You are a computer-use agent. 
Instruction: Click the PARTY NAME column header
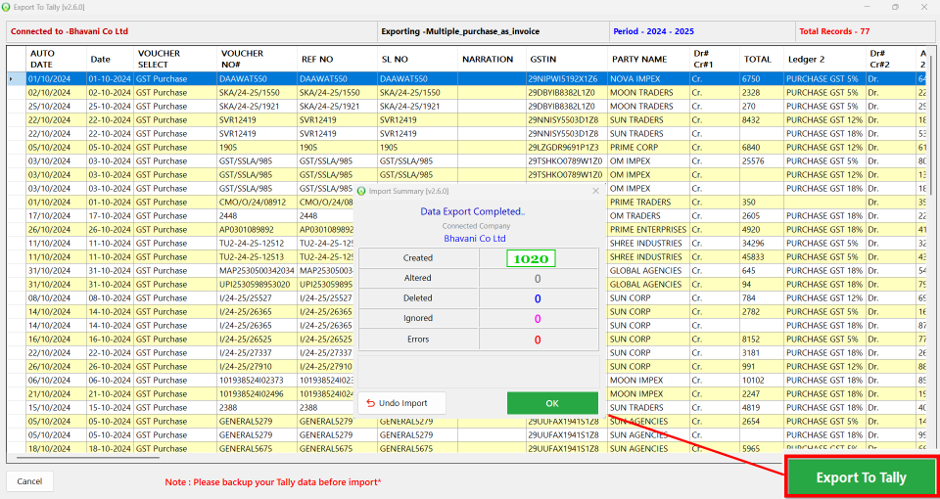click(x=647, y=59)
